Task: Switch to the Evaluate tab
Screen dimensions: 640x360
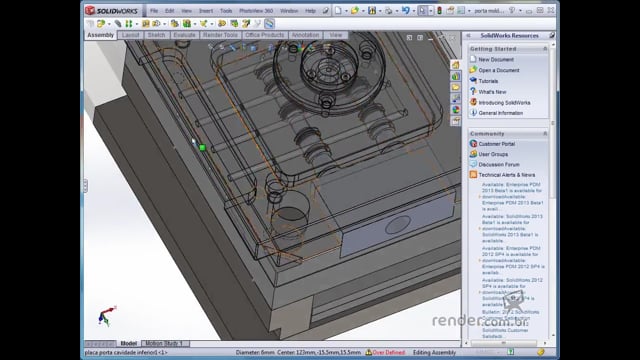Action: pos(184,35)
